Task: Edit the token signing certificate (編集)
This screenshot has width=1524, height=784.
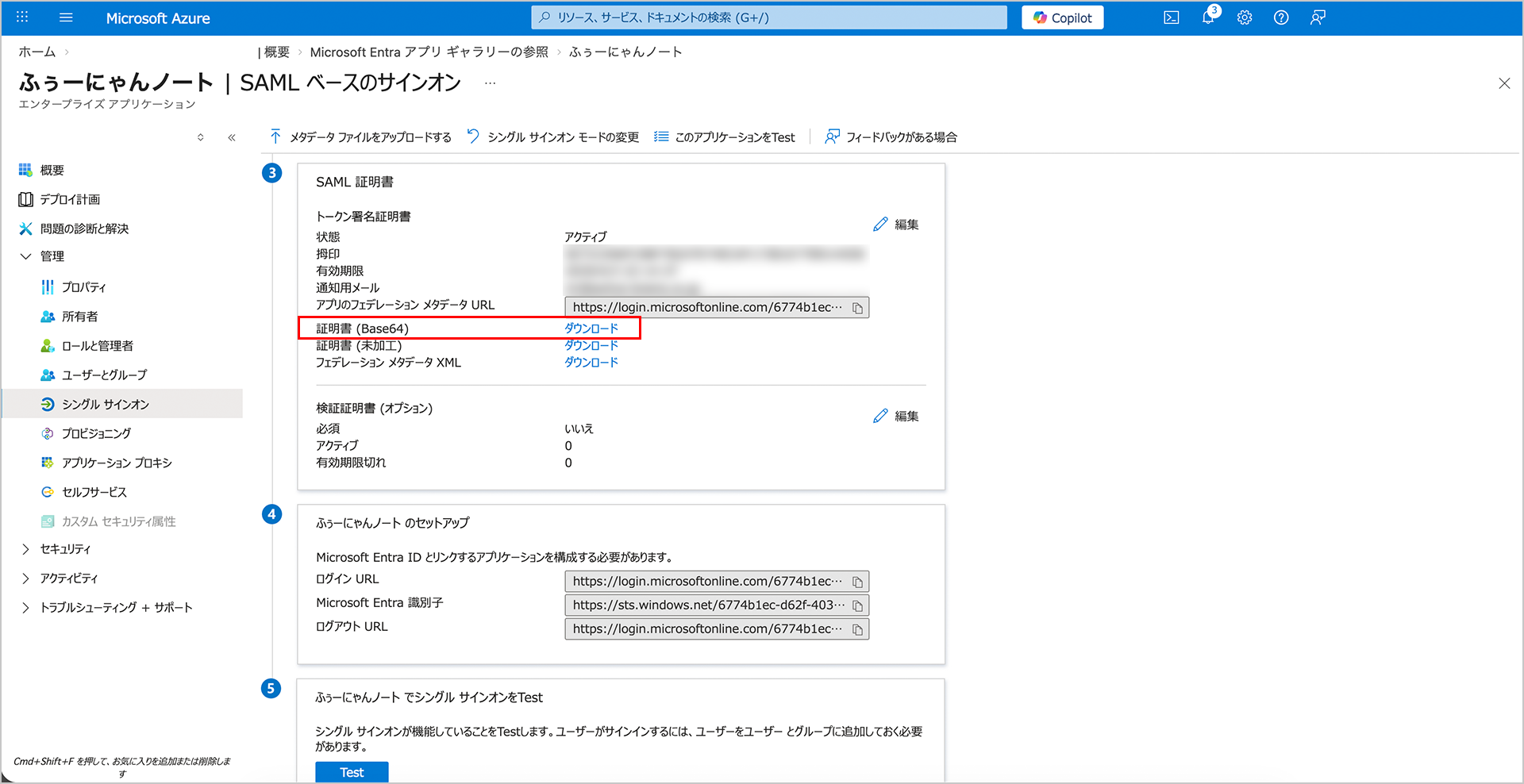Action: [x=896, y=225]
